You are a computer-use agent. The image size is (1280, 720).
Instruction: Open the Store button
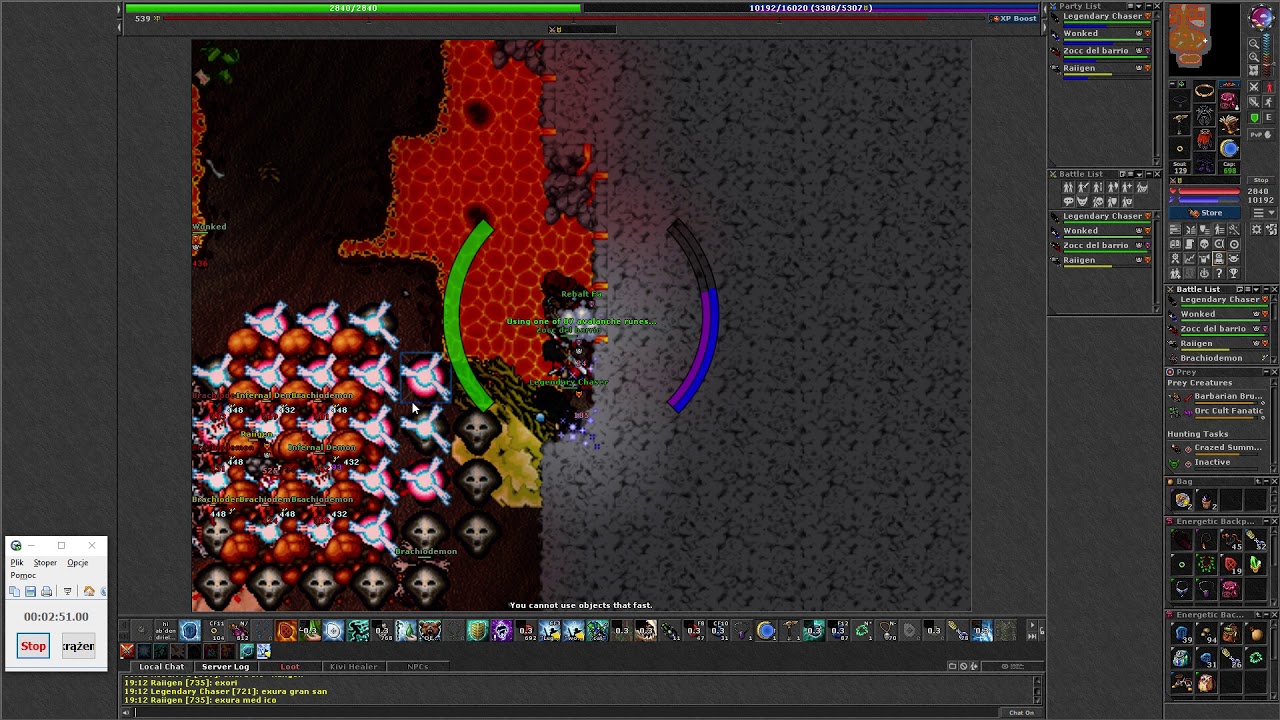point(1204,212)
